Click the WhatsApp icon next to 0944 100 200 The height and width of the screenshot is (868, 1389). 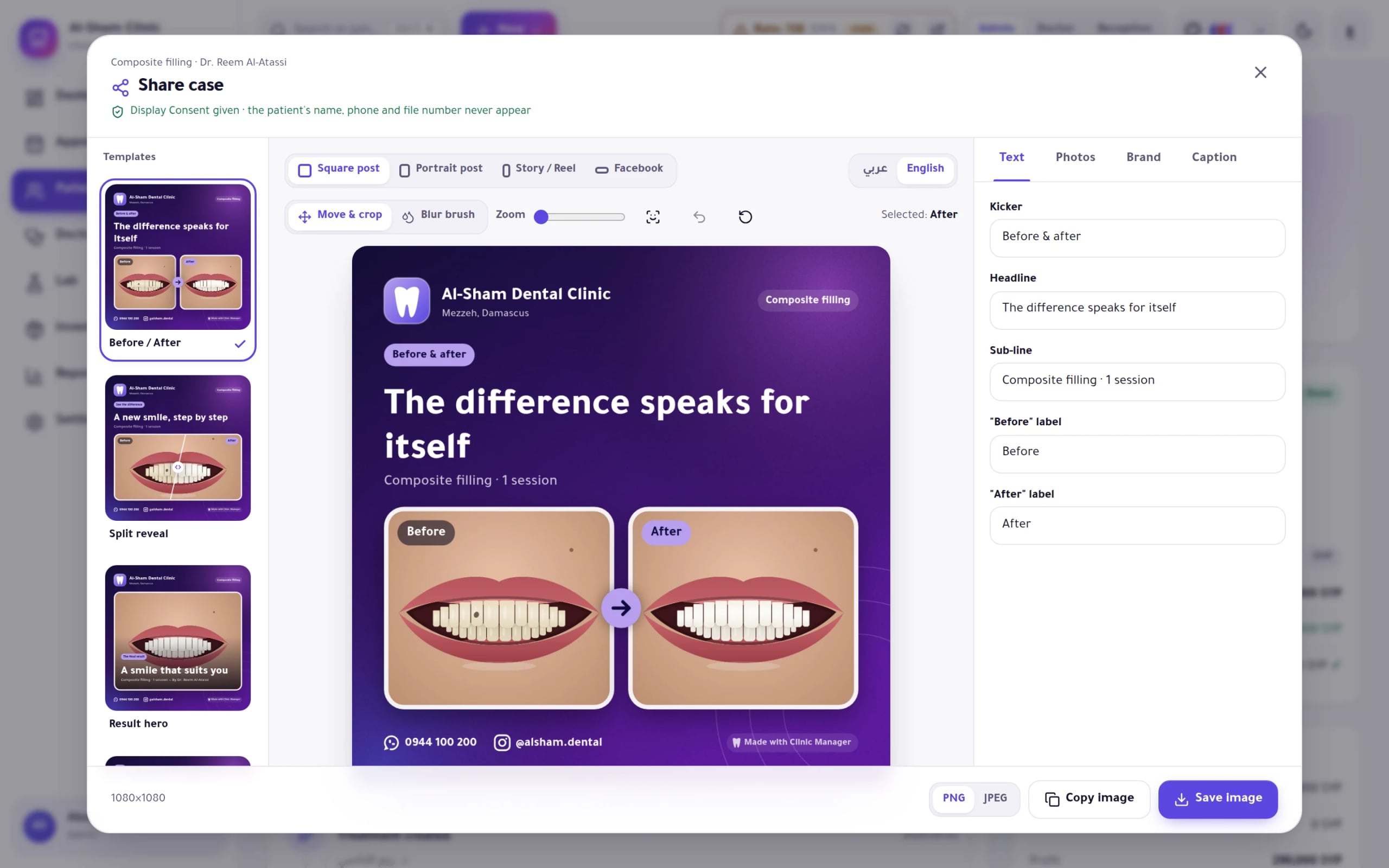click(391, 742)
